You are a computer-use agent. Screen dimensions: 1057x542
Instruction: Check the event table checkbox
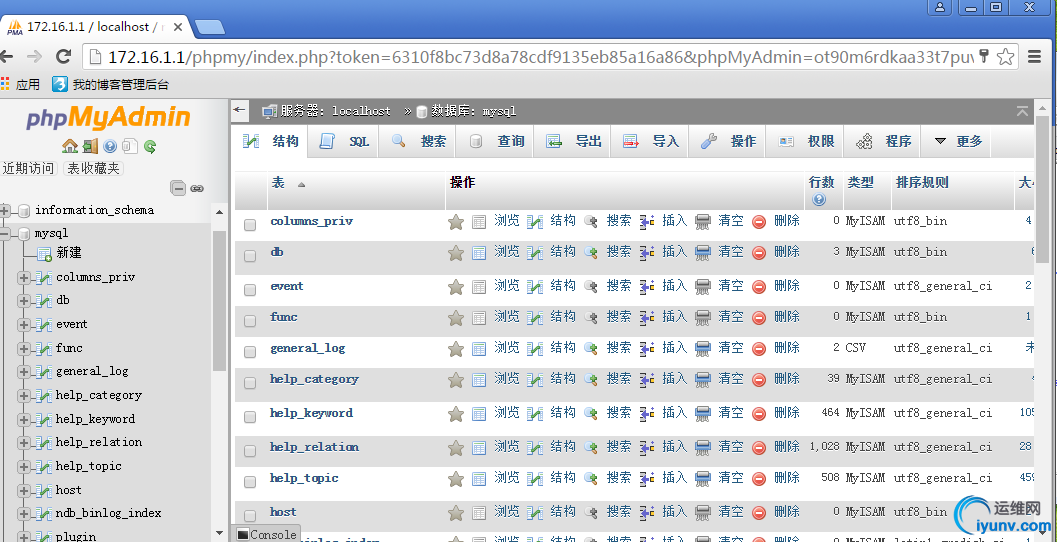pos(250,290)
